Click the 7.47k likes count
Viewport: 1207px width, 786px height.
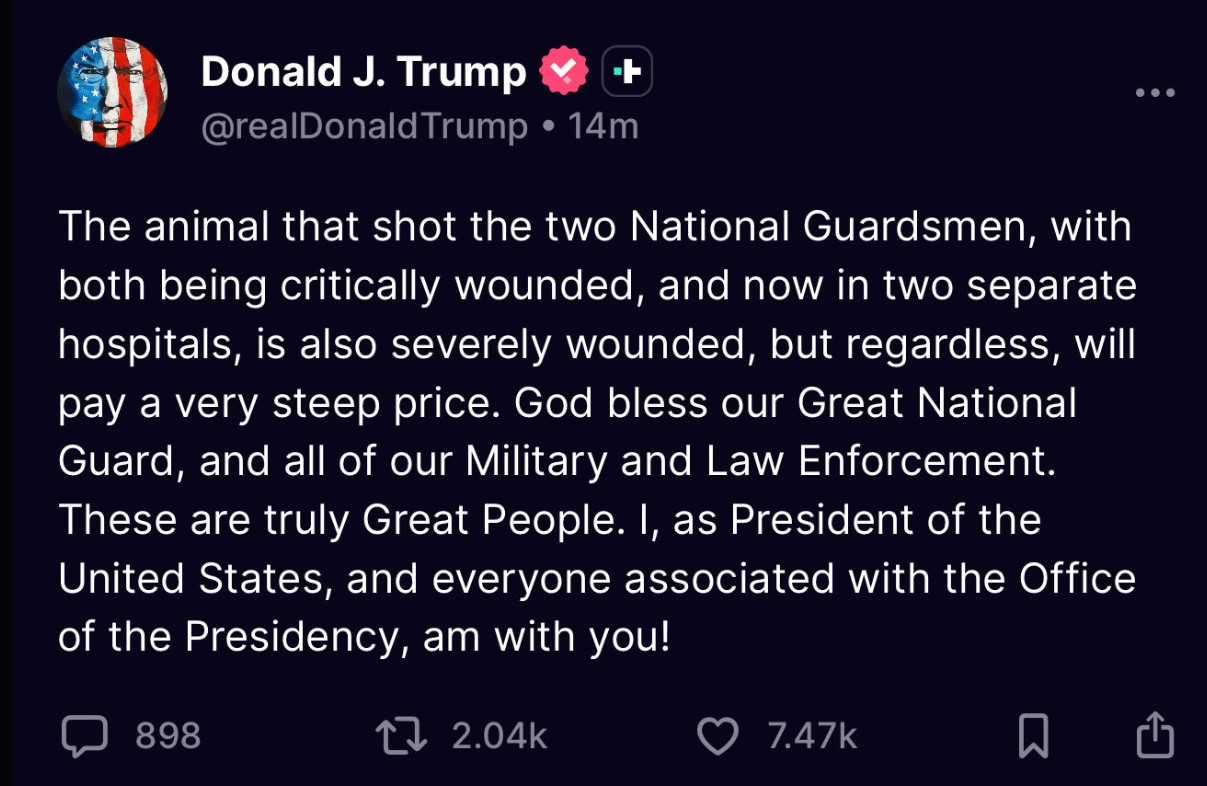[x=811, y=736]
